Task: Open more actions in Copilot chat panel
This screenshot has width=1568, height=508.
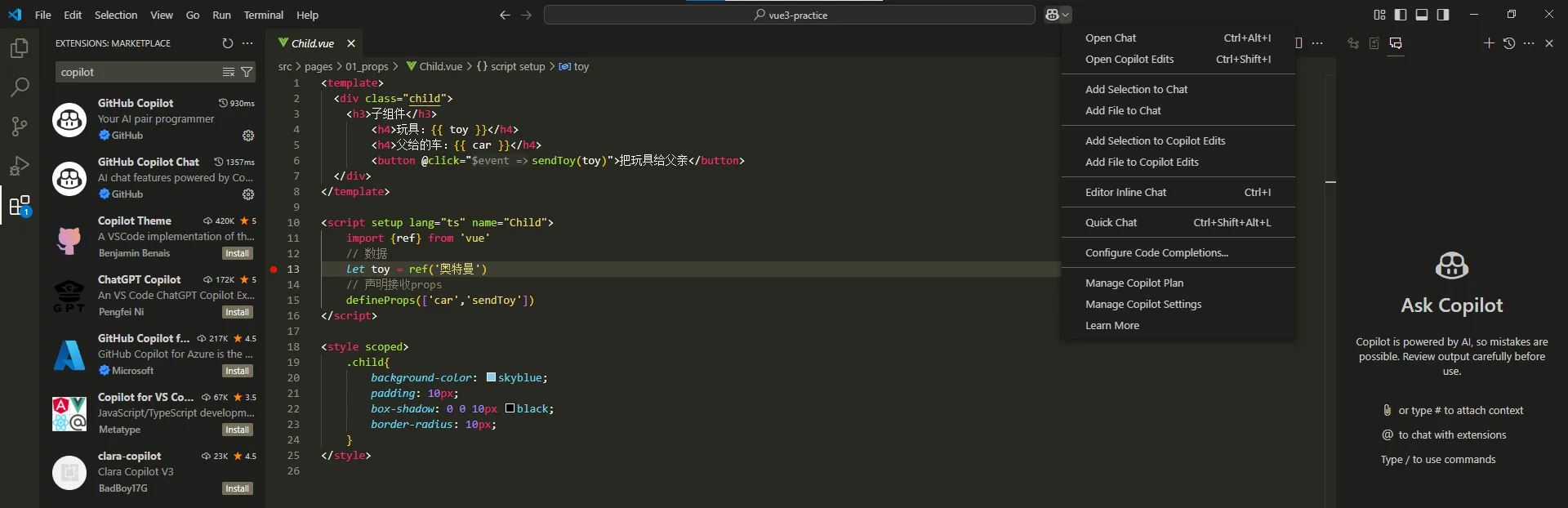Action: click(x=1529, y=43)
